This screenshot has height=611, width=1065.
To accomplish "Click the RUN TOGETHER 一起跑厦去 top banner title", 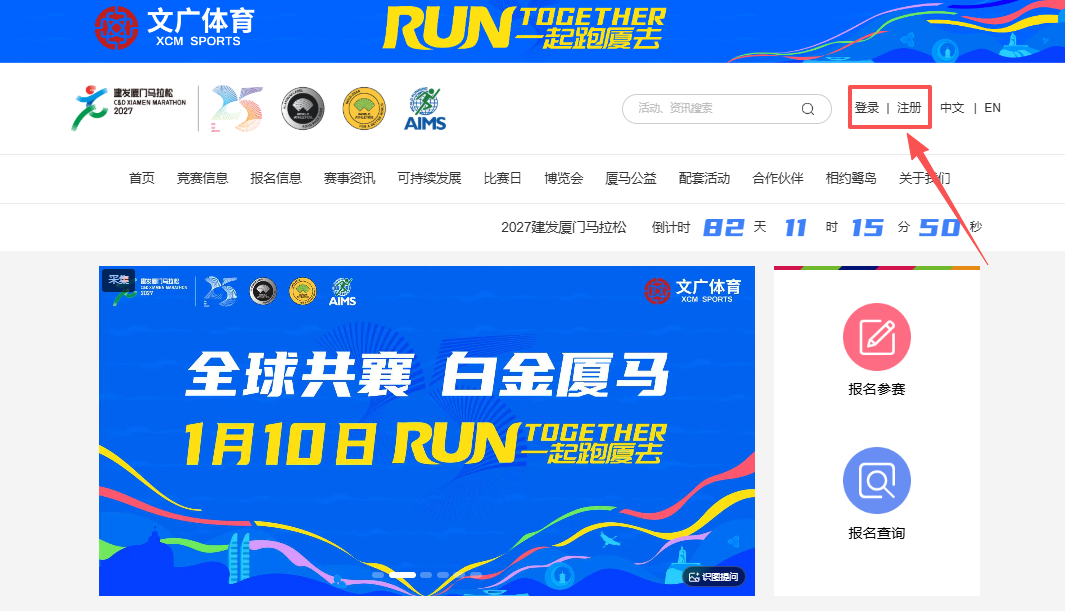I will pos(524,28).
